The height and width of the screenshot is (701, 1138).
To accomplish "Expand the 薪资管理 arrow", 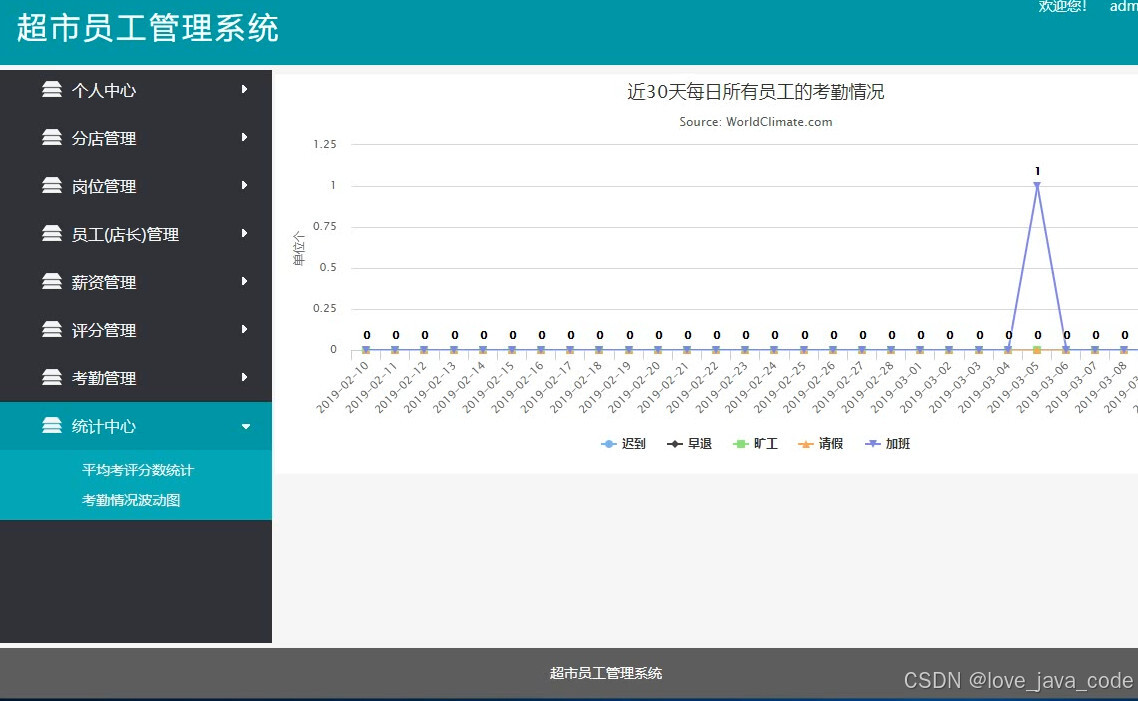I will tap(245, 281).
